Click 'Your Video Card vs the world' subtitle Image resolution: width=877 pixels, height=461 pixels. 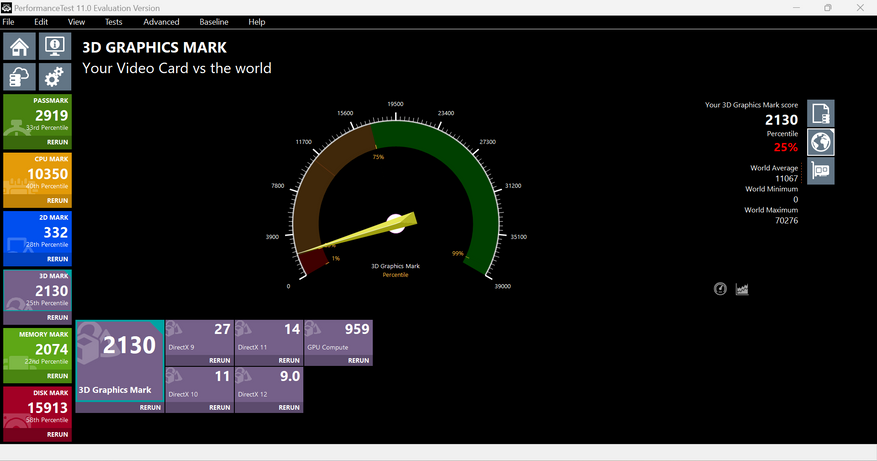177,68
